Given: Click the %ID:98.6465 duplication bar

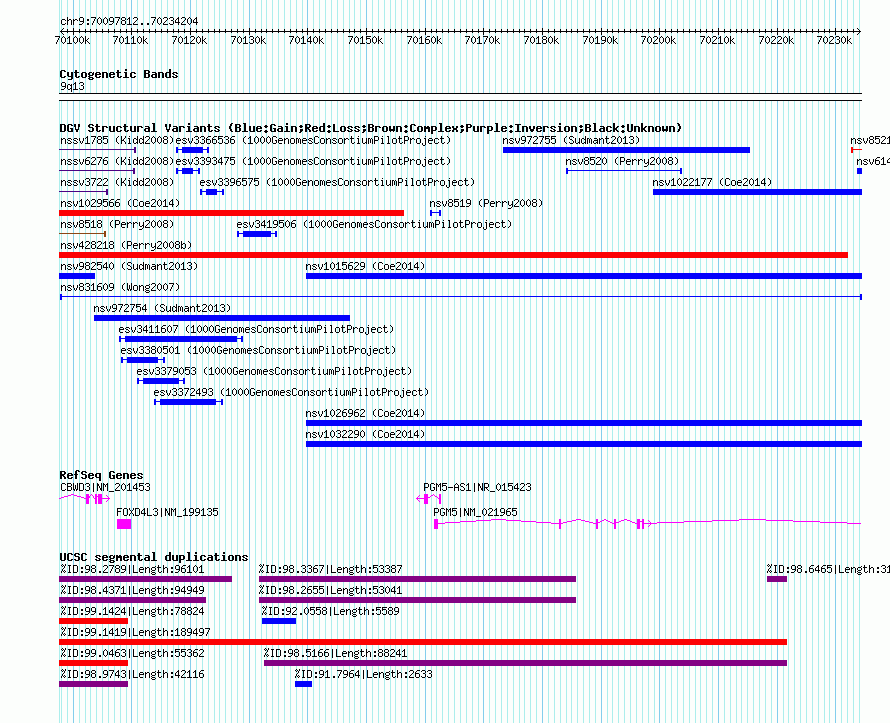Looking at the screenshot, I should pos(776,579).
